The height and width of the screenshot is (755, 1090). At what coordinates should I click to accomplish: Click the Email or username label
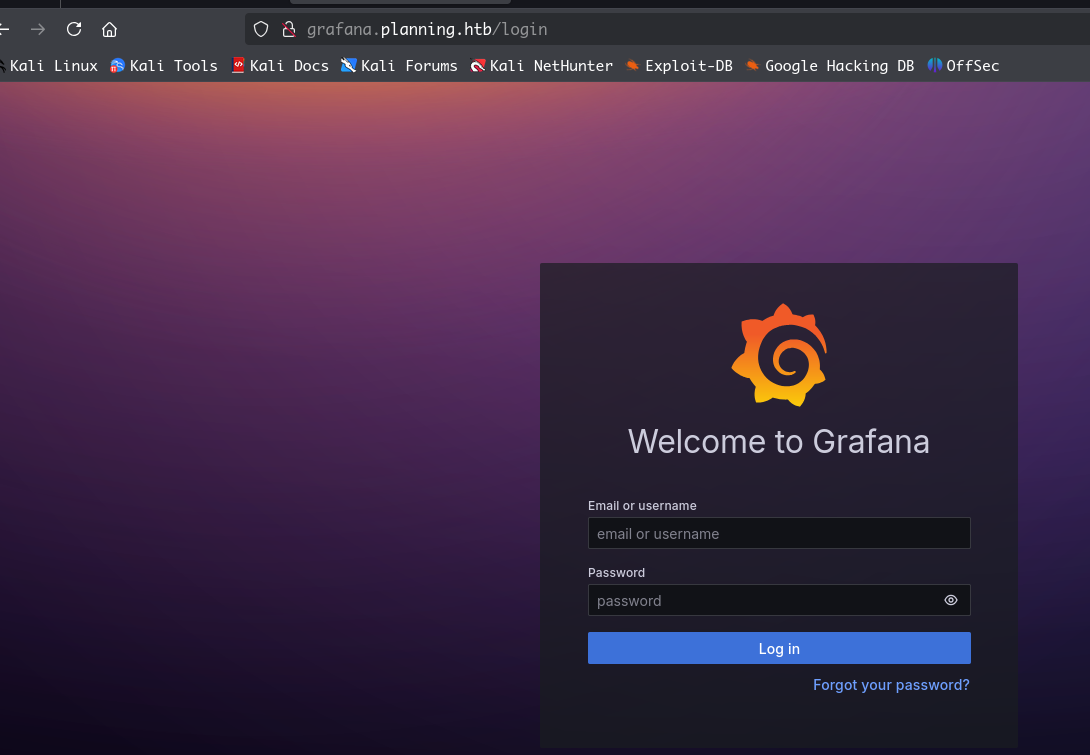pyautogui.click(x=642, y=505)
